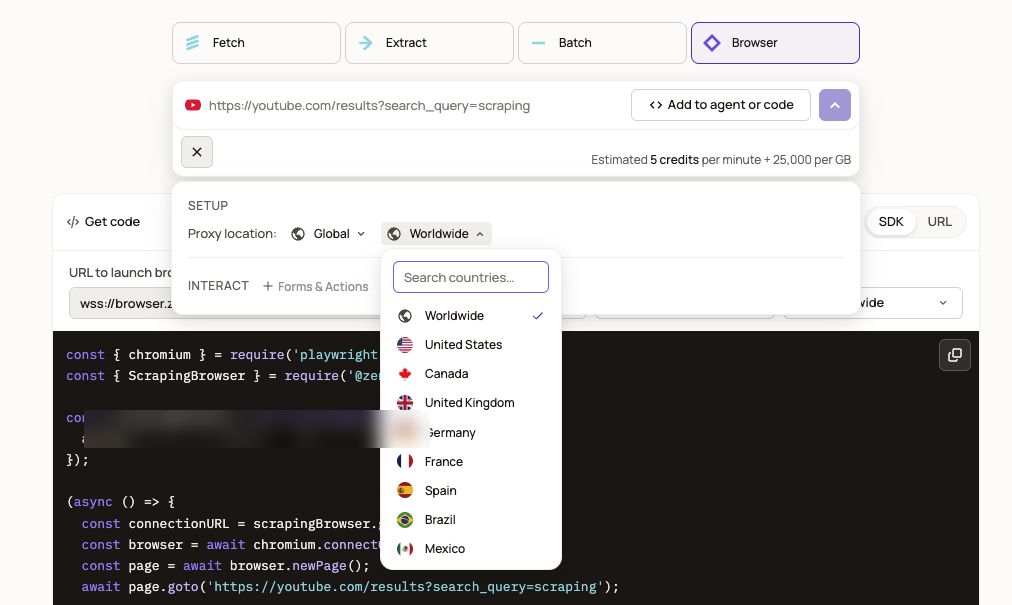Screen dimensions: 1012x605
Task: Click the INTERACT section label
Action: [x=218, y=285]
